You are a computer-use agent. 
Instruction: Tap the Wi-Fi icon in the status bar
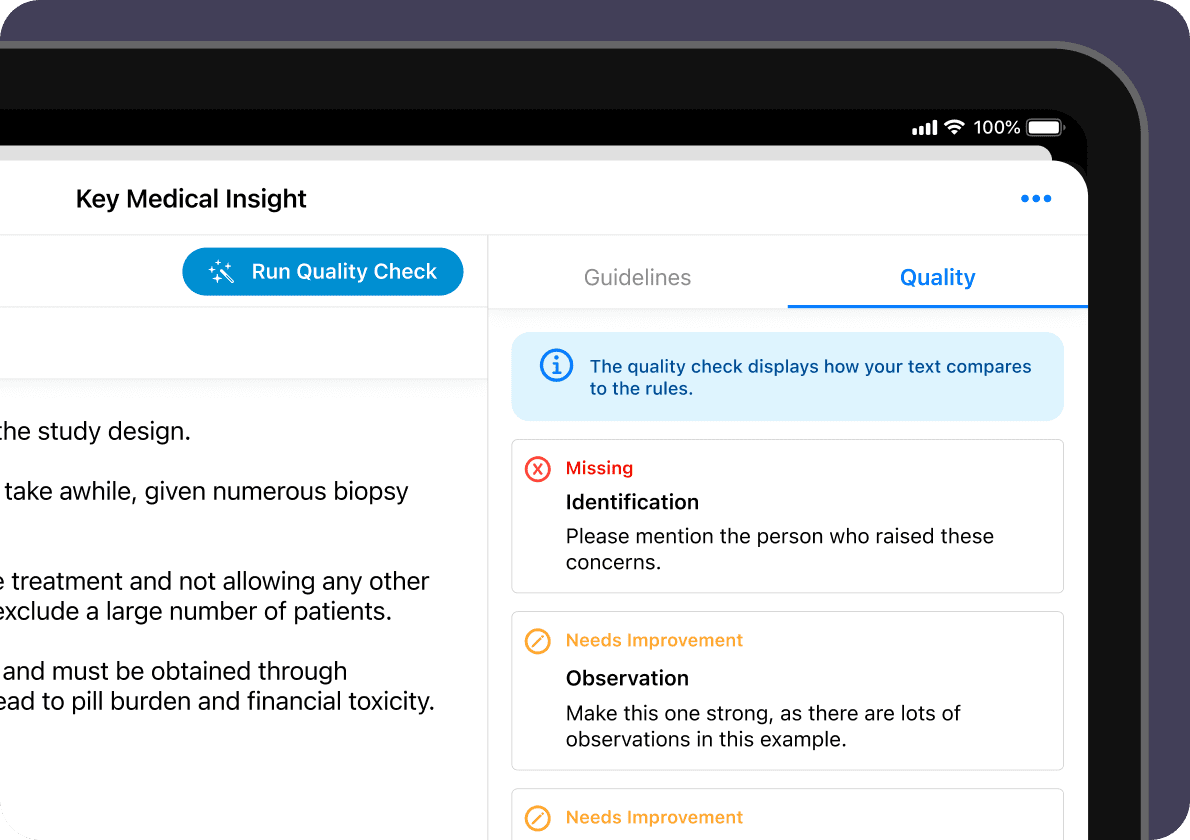(x=954, y=127)
